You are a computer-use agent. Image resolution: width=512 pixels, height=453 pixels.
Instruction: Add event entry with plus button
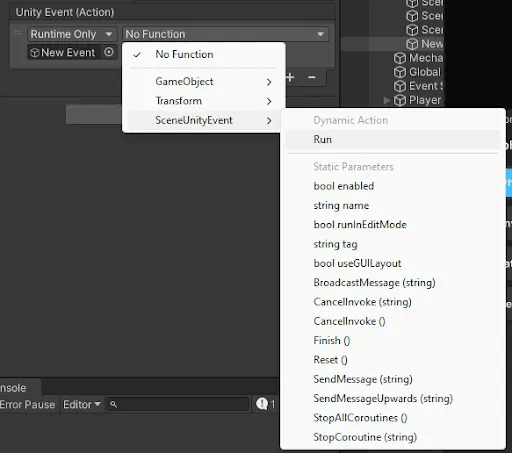(x=290, y=78)
